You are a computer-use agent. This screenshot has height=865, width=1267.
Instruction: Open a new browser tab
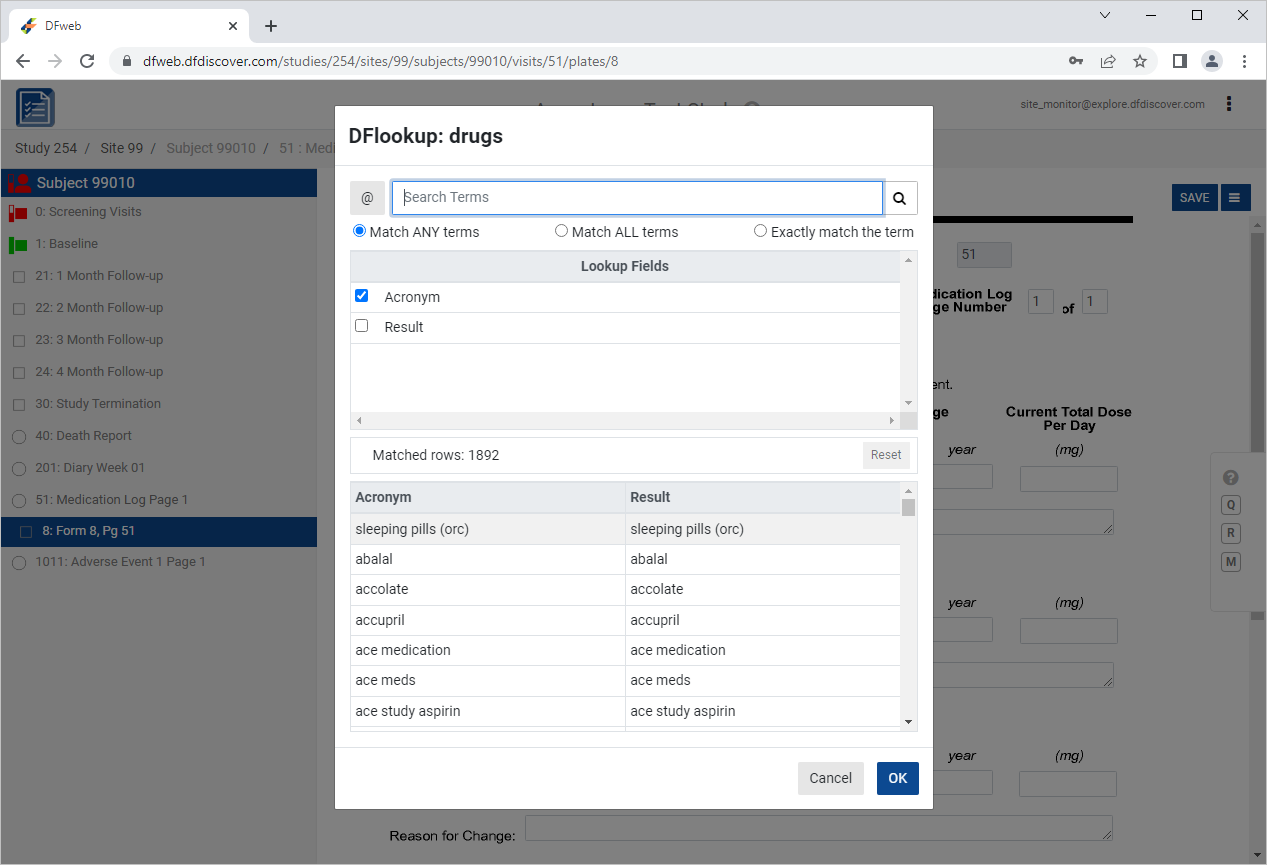(271, 26)
